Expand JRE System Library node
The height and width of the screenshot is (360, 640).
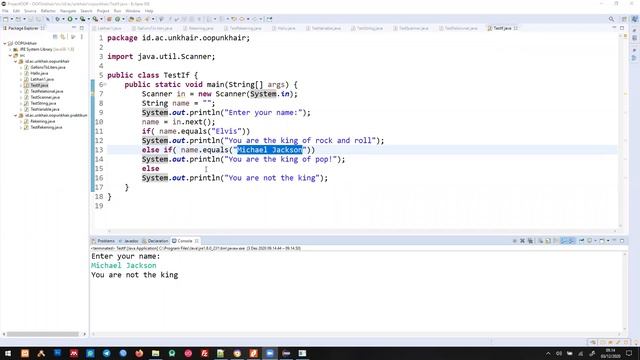click(x=10, y=49)
